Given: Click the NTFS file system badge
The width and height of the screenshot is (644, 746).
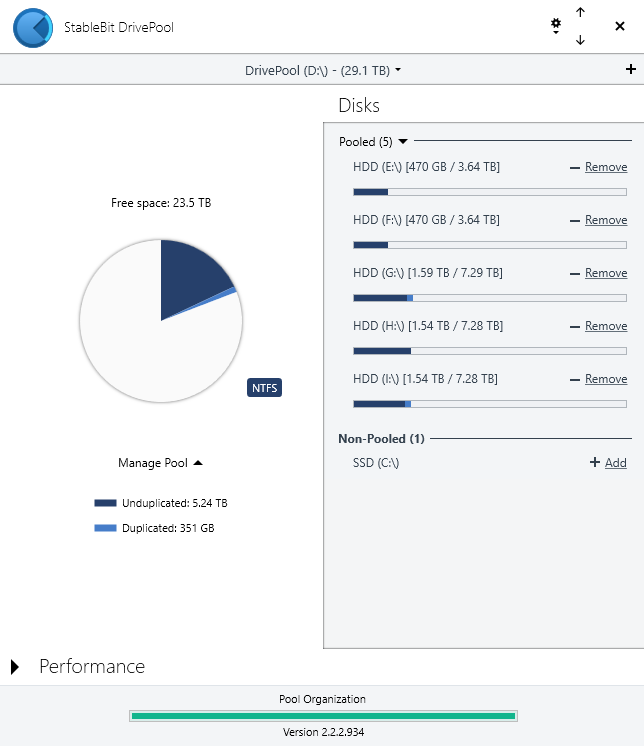Looking at the screenshot, I should [264, 388].
